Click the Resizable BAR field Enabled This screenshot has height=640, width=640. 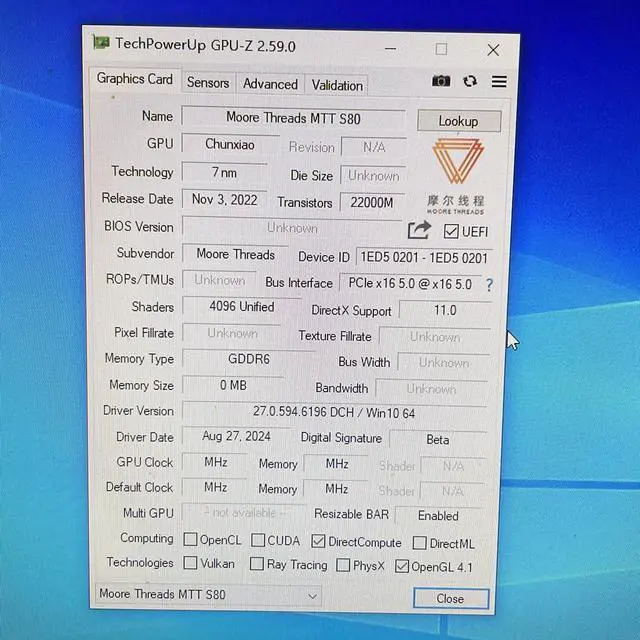click(438, 516)
